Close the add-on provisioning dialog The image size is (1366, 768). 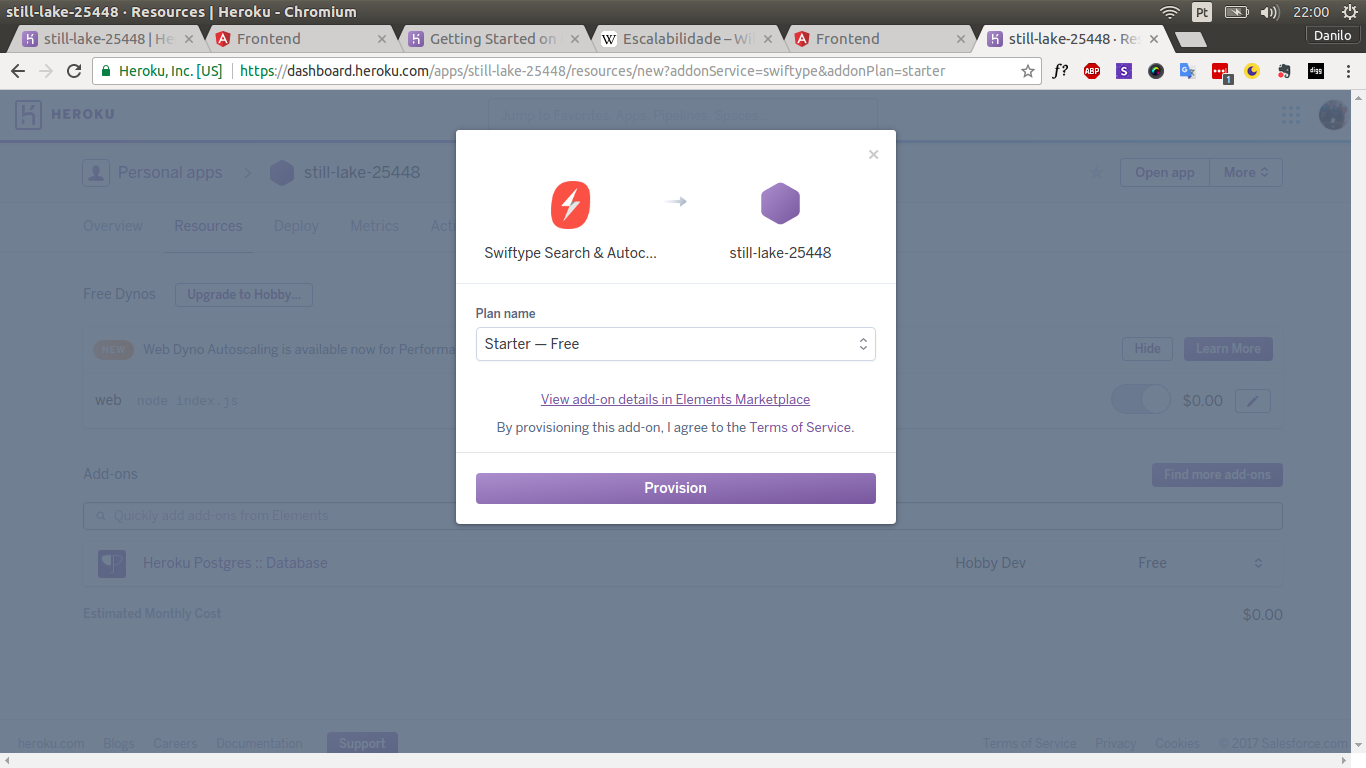873,155
